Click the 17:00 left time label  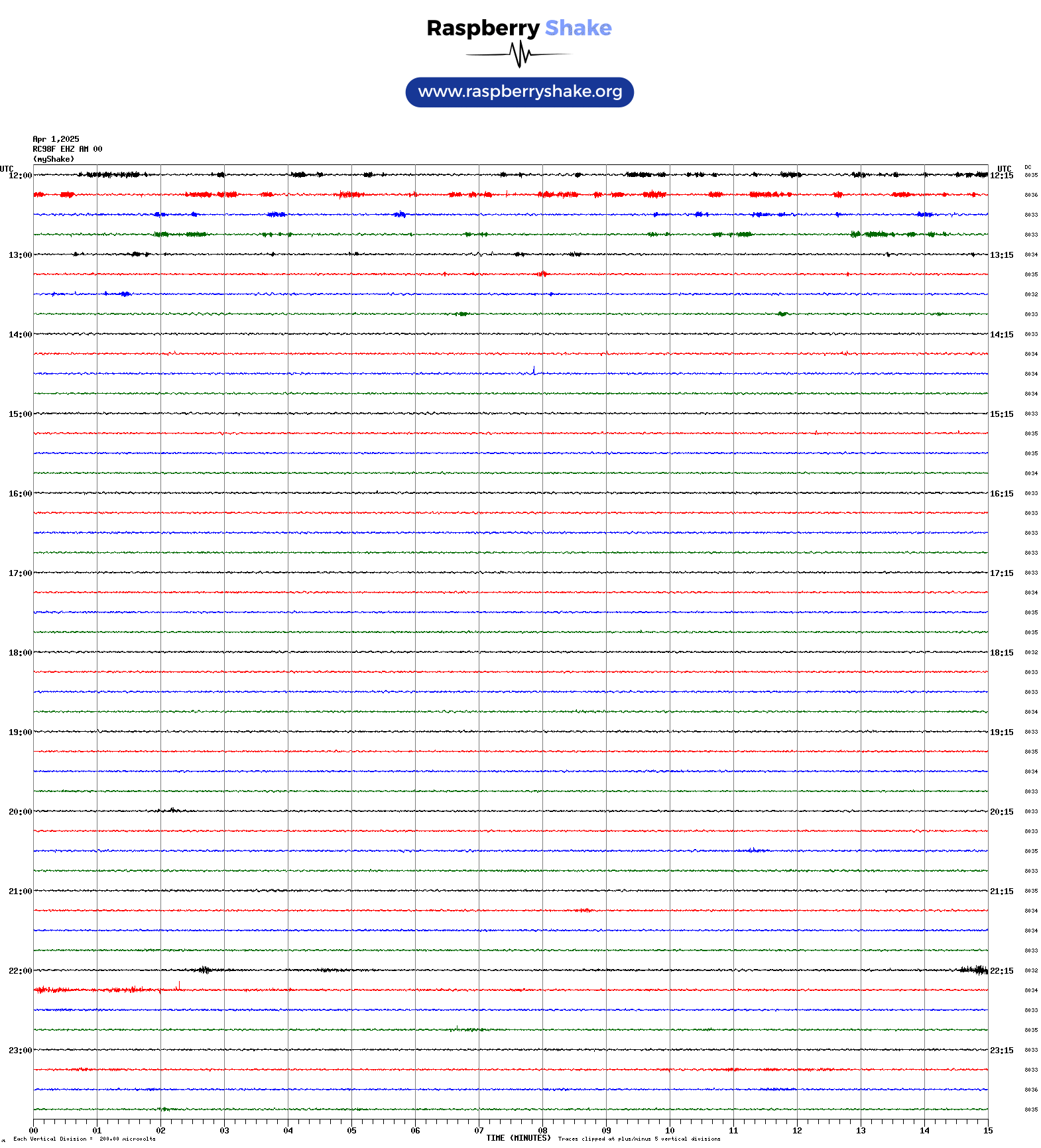20,573
